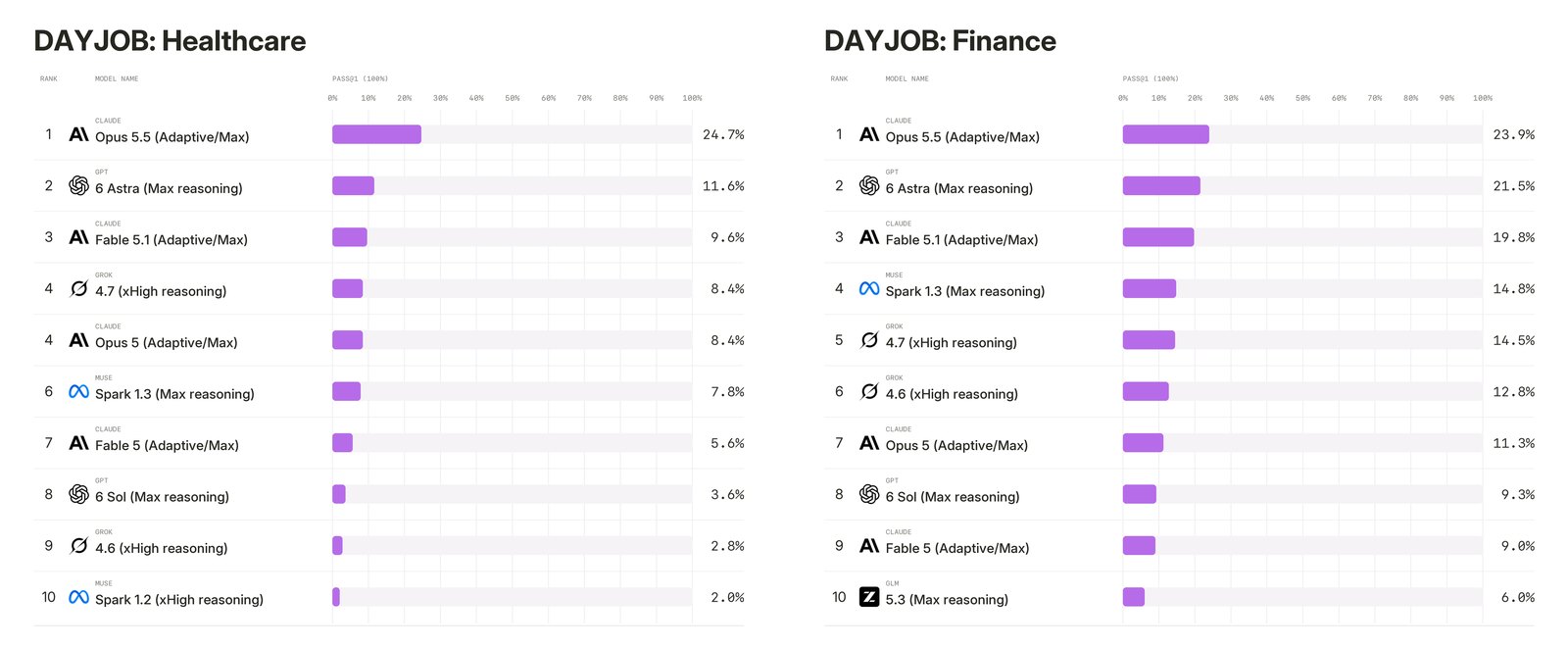
Task: Click model name Spark 1.2 (xHigh reasoning)
Action: pyautogui.click(x=179, y=600)
